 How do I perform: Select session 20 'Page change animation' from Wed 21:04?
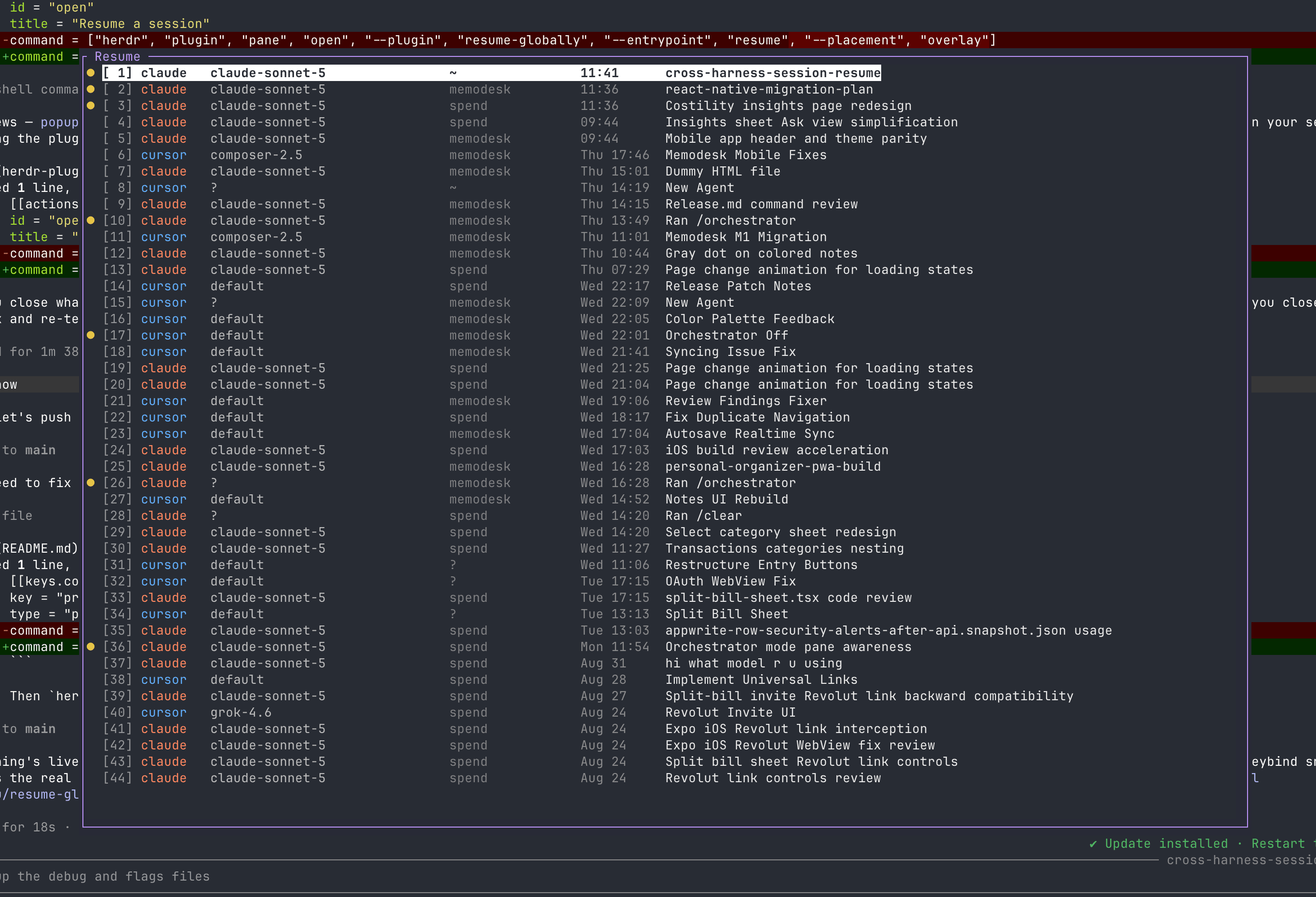coord(538,385)
